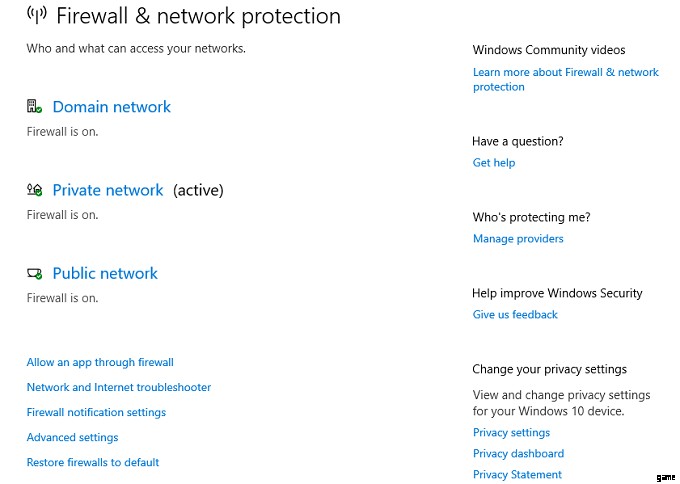Open the Public network settings

(x=105, y=273)
